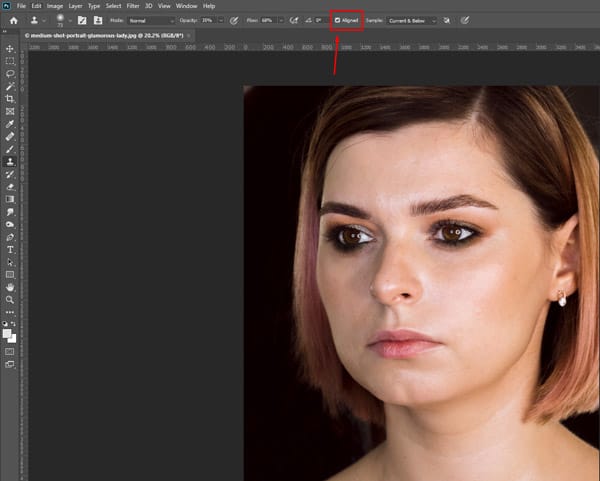Viewport: 600px width, 481px height.
Task: Open the Brush Settings panel icon
Action: click(x=82, y=20)
